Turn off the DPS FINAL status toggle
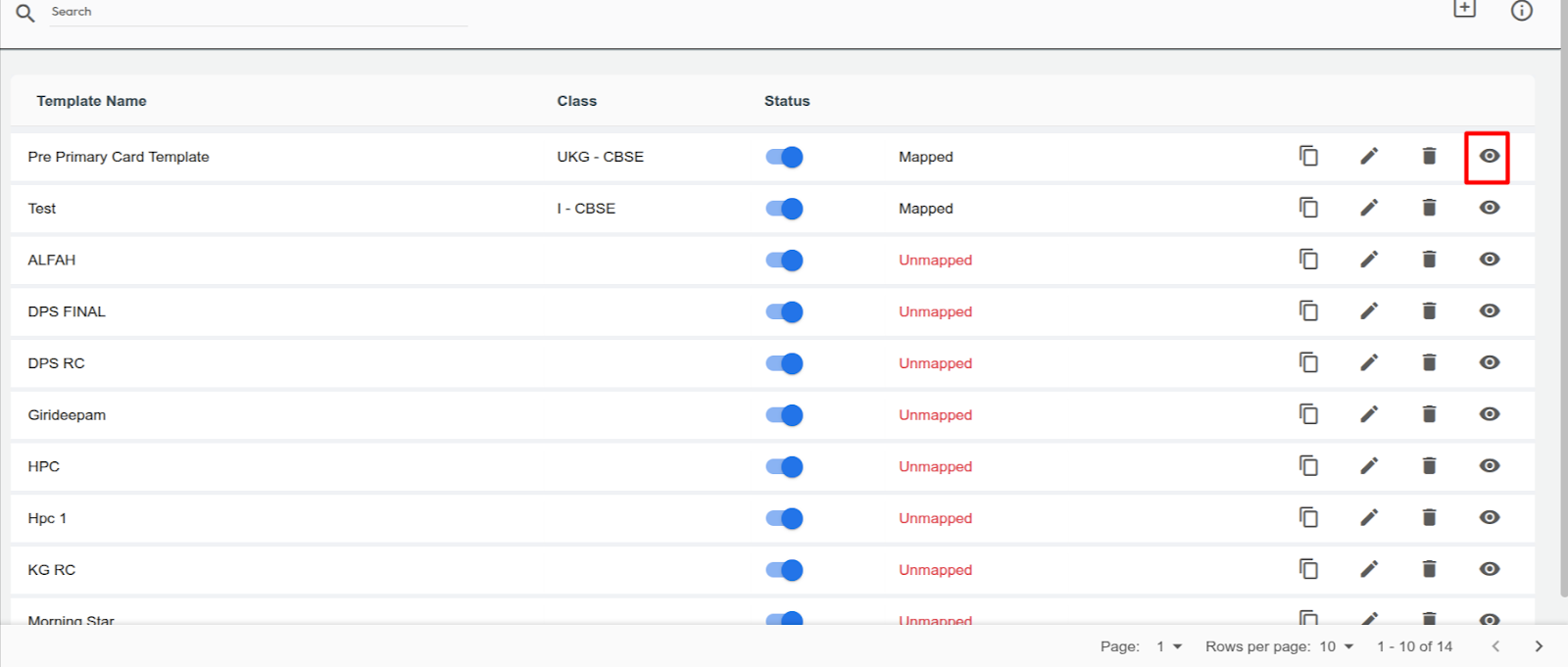 point(784,311)
